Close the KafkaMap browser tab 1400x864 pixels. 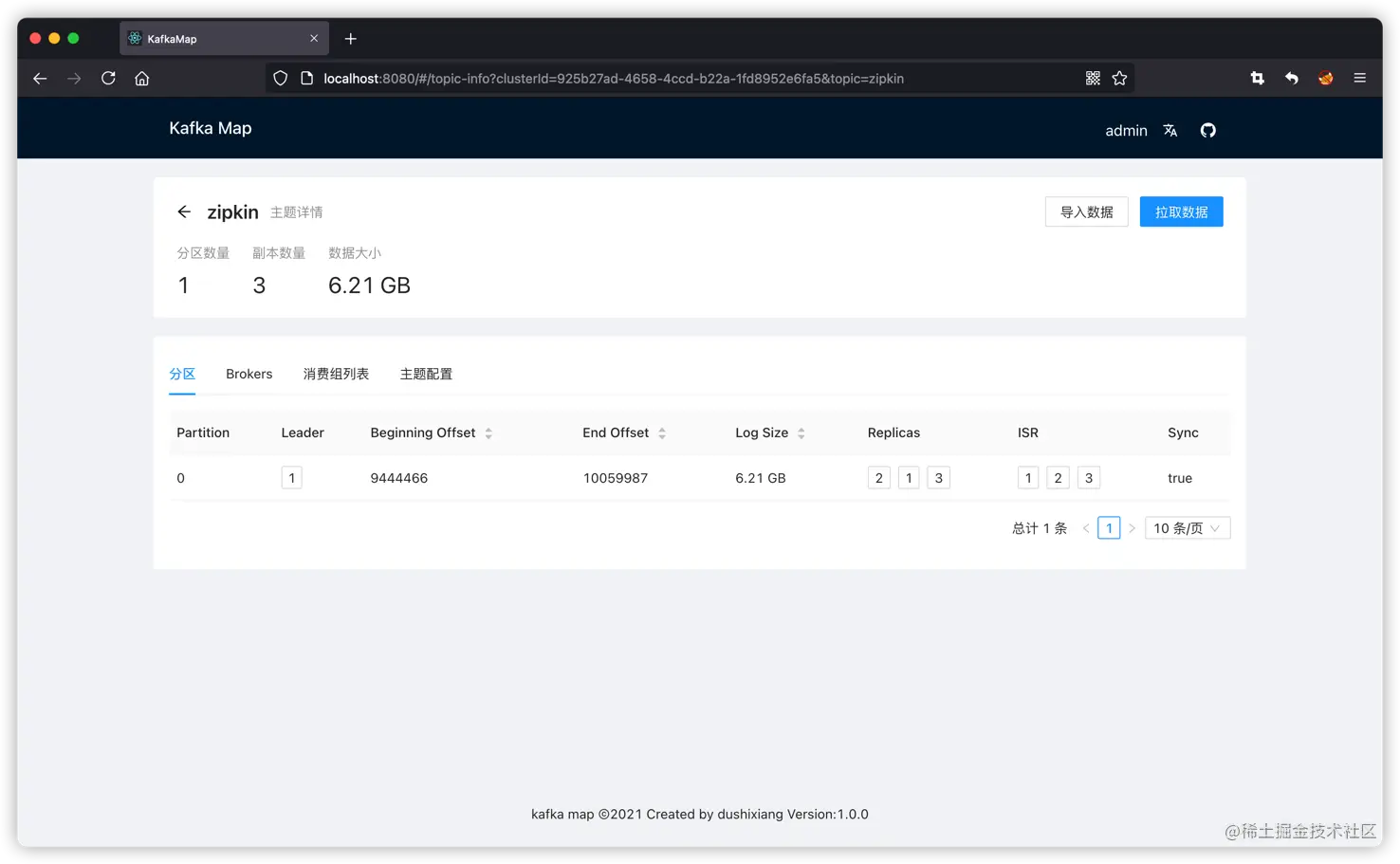tap(314, 39)
